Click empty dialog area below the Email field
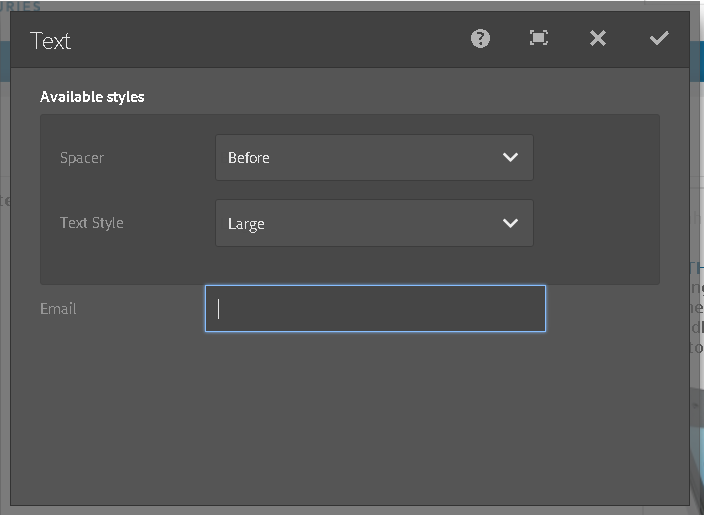The height and width of the screenshot is (515, 704). [x=360, y=420]
